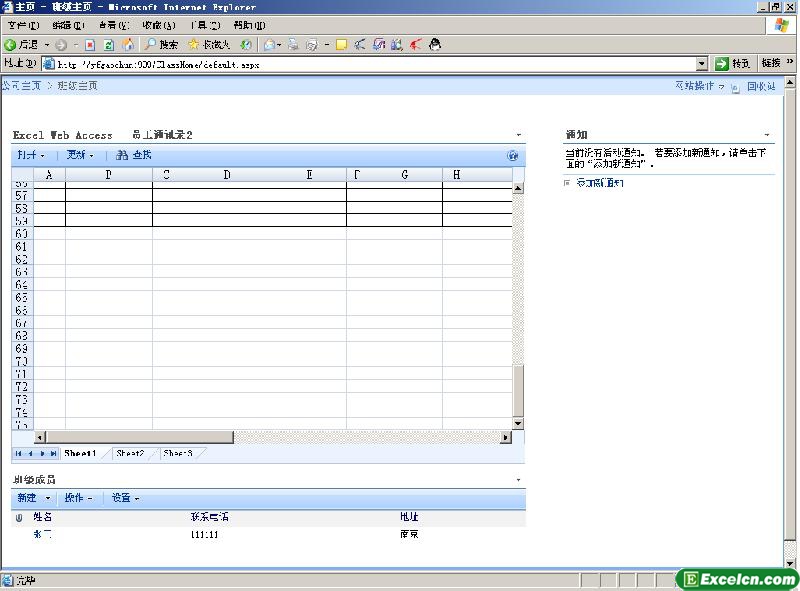Switch to the Sheet3 tab
This screenshot has width=800, height=591.
[x=178, y=453]
